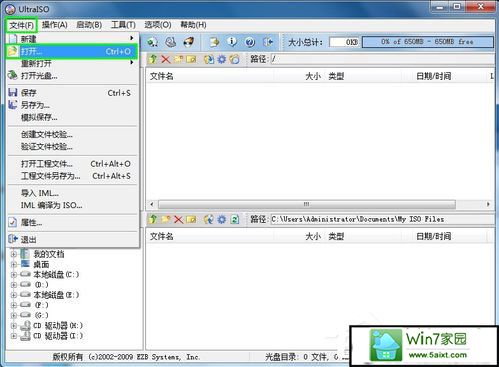
Task: Open the 操作(A) menu
Action: pos(55,25)
